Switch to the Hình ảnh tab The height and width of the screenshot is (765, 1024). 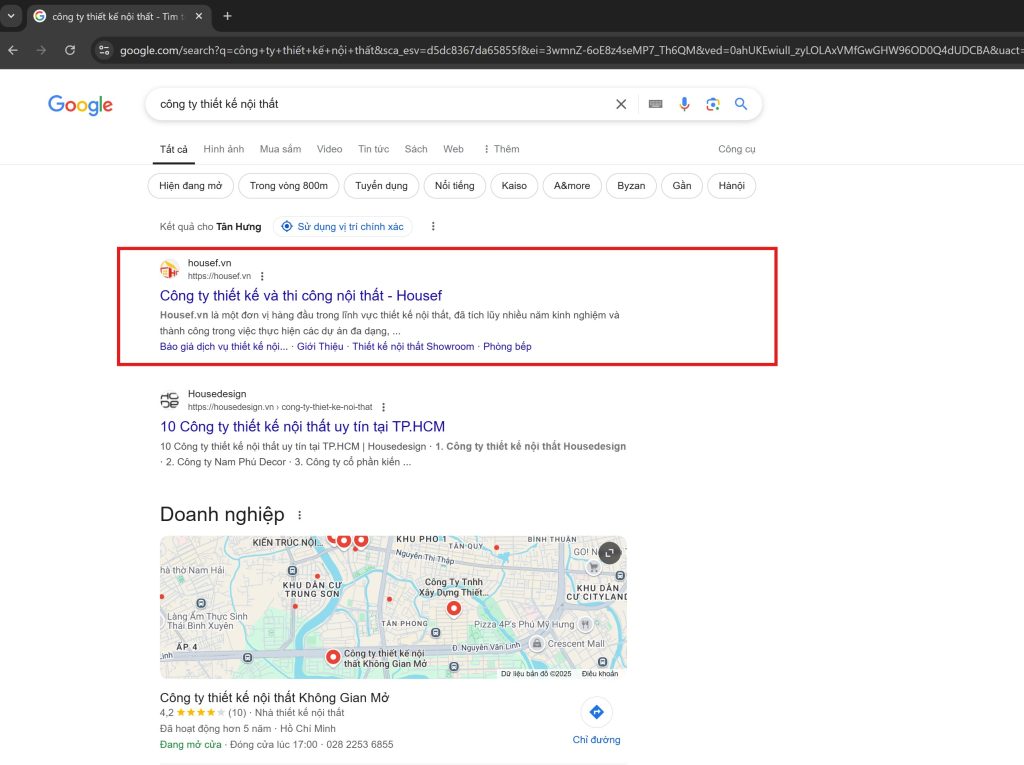point(223,149)
